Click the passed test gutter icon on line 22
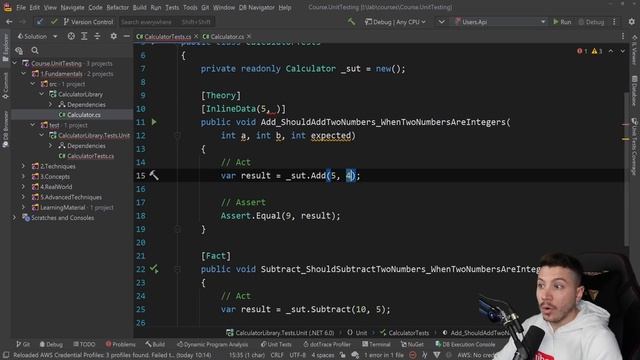 coord(154,269)
